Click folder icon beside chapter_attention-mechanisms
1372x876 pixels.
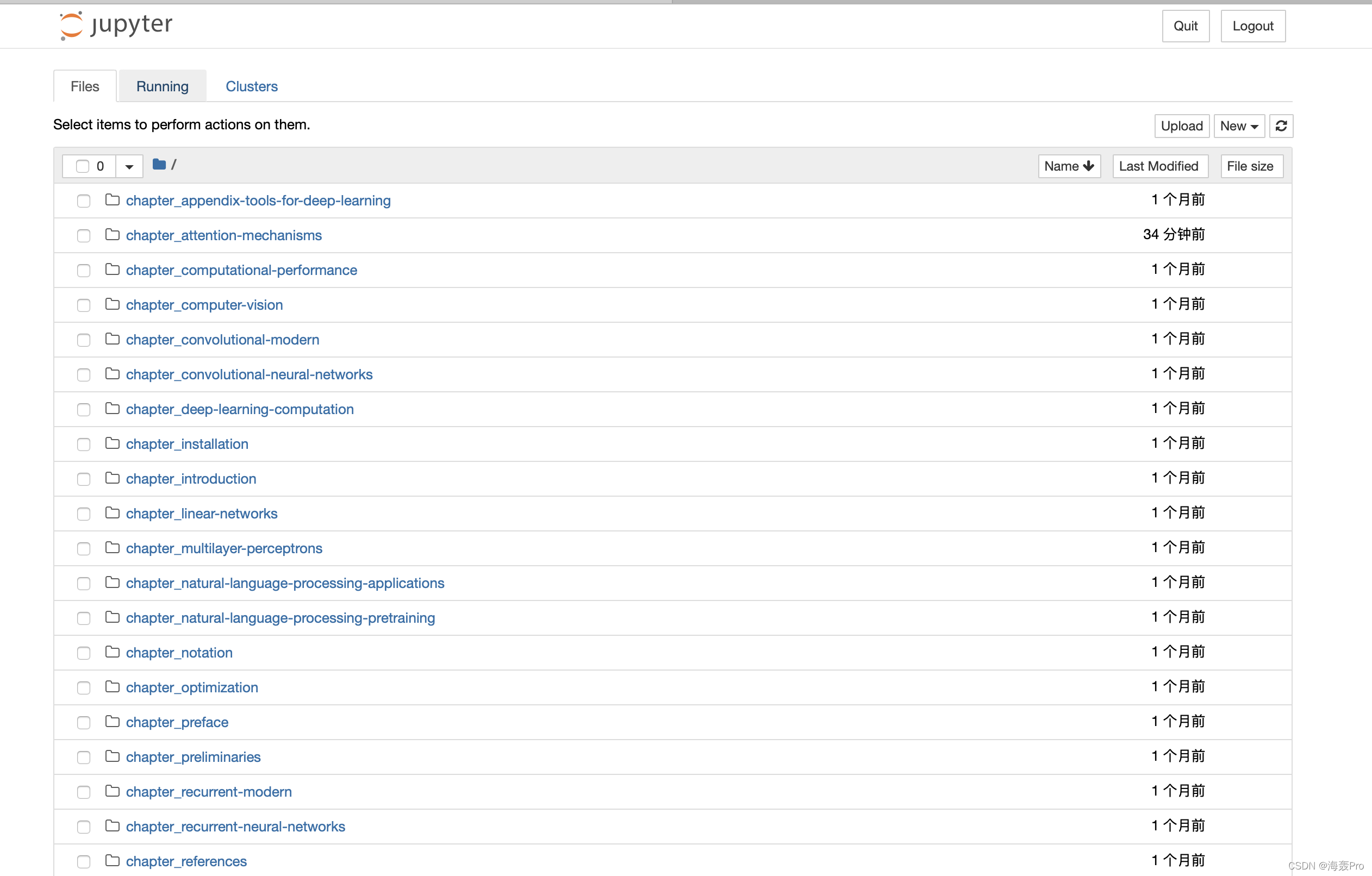click(112, 235)
